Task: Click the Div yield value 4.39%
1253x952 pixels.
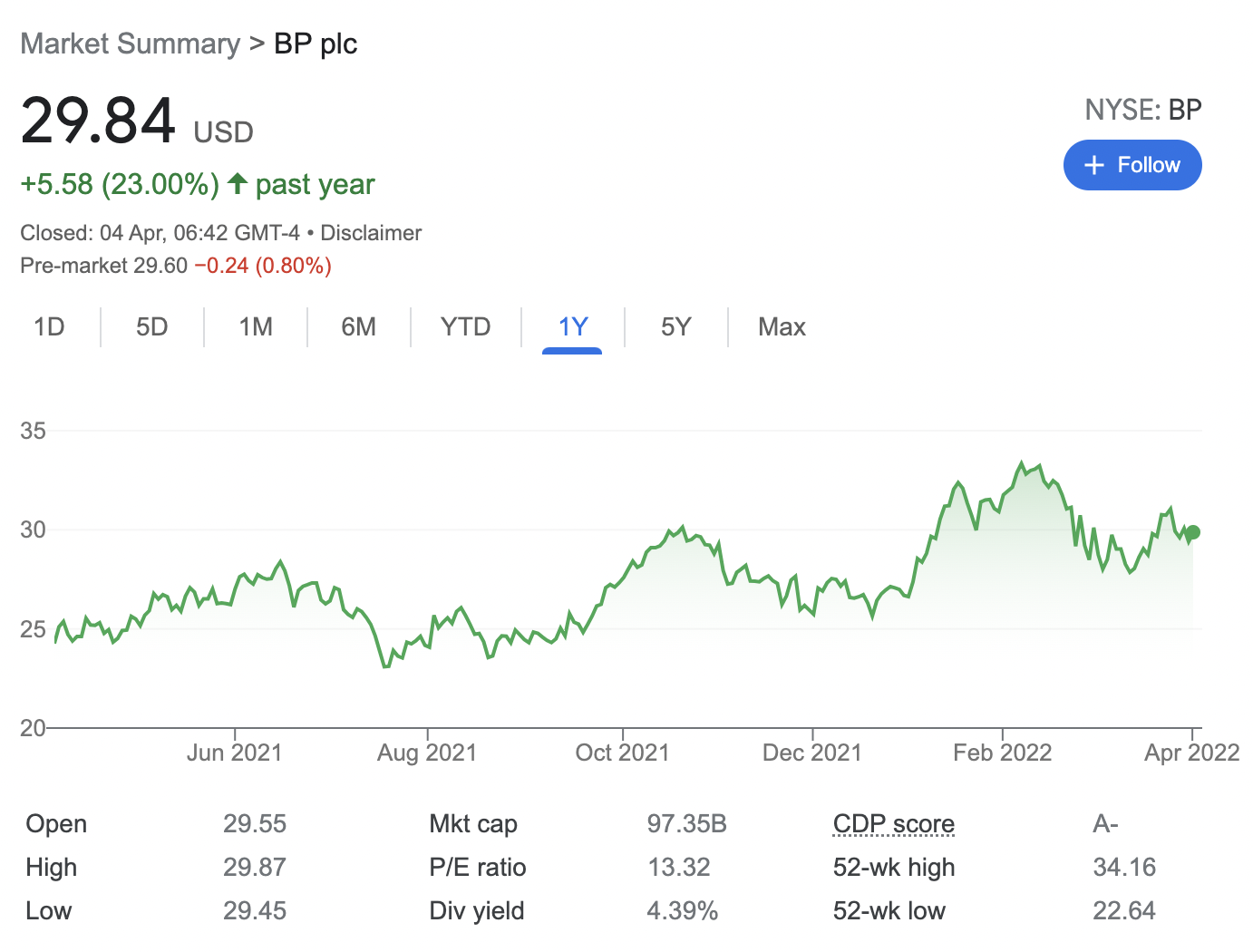Action: [x=682, y=910]
